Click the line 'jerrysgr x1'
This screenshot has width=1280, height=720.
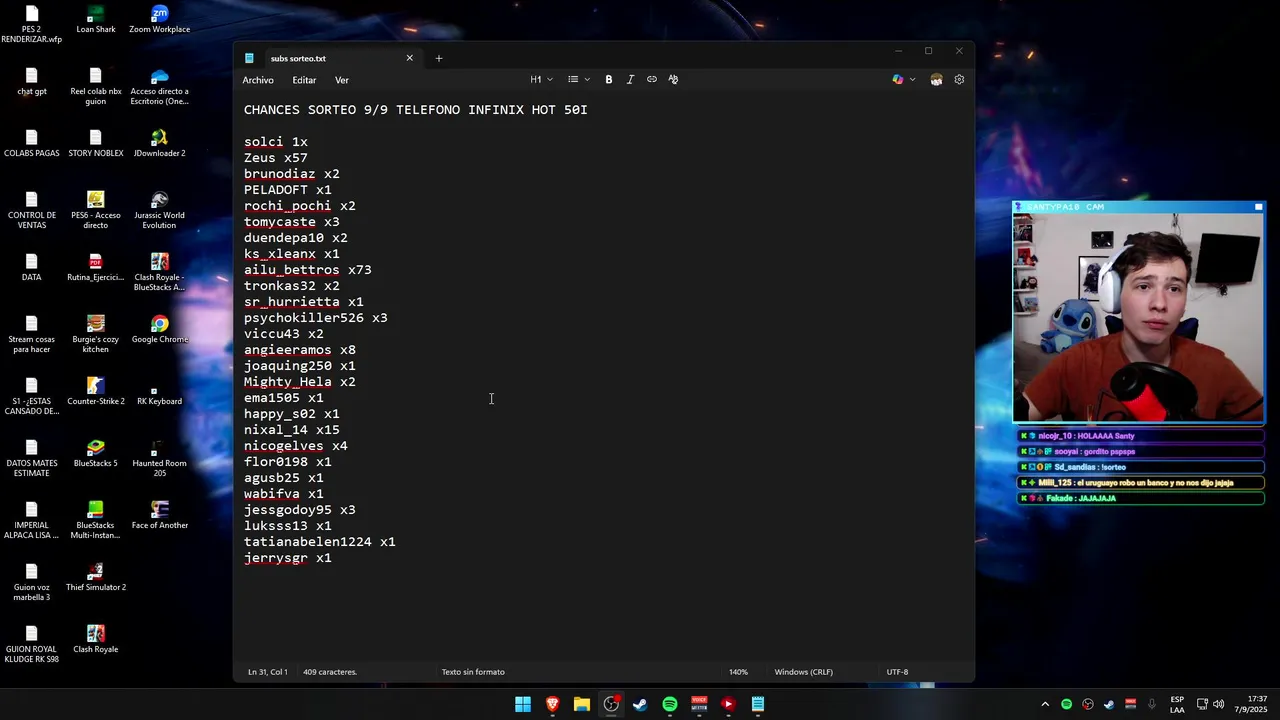click(x=288, y=558)
